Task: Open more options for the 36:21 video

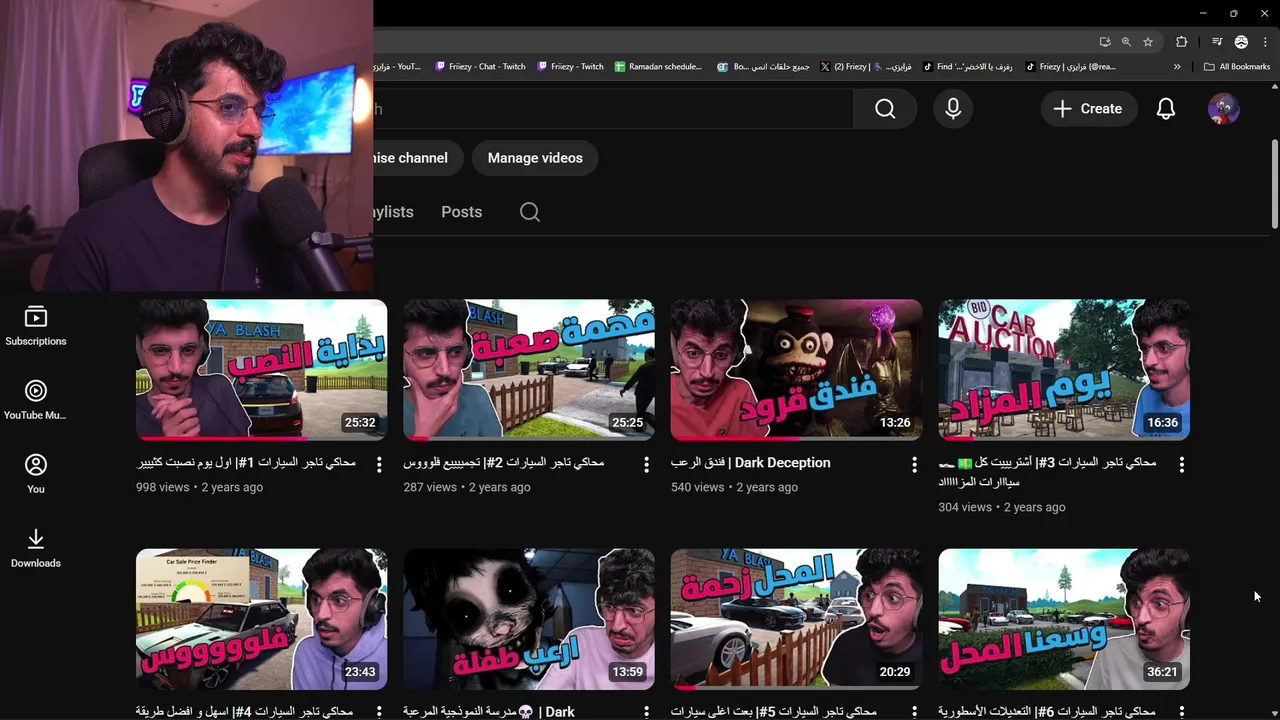Action: coord(1182,713)
